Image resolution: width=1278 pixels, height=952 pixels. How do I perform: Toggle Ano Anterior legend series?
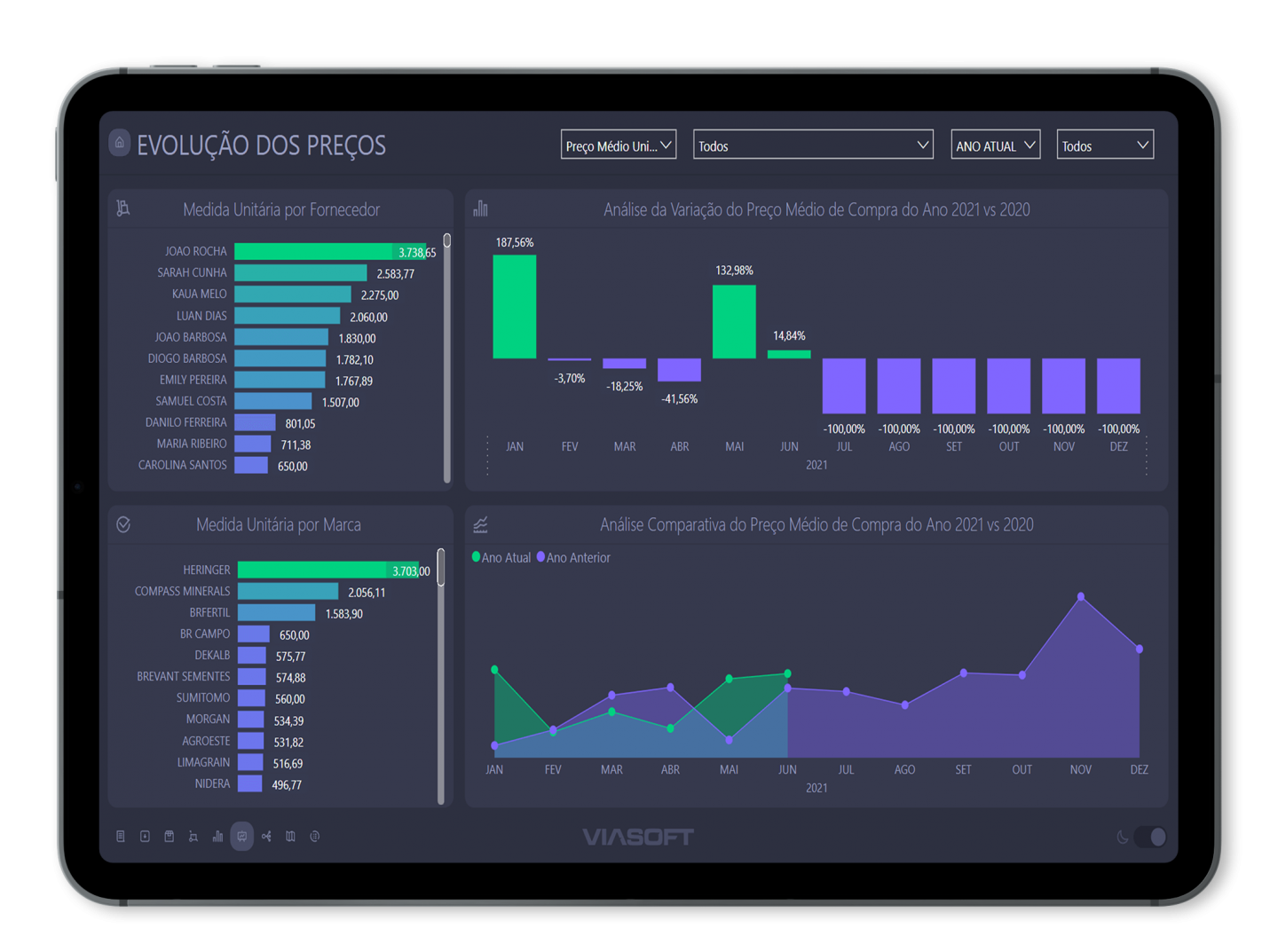pyautogui.click(x=573, y=557)
